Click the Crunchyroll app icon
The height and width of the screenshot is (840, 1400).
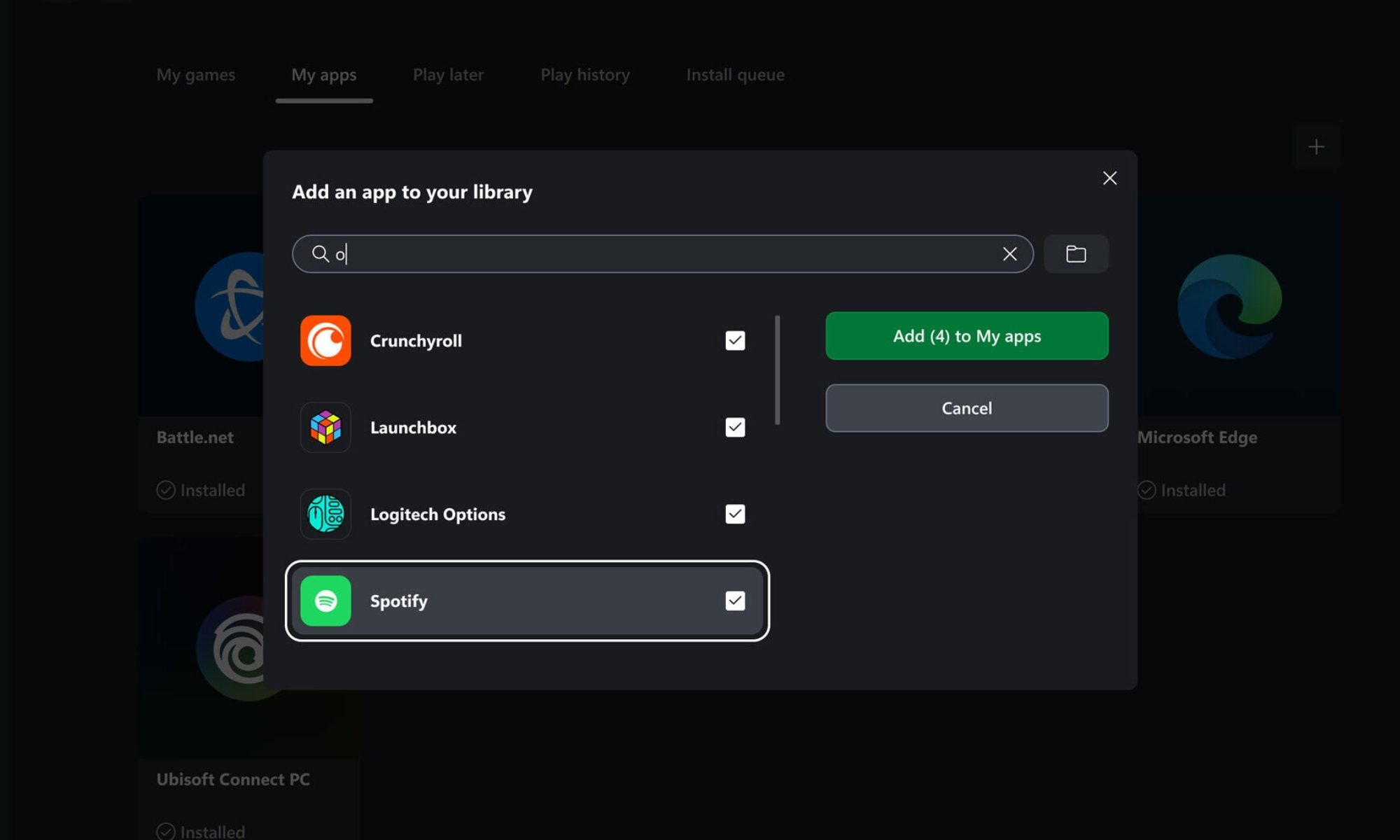(x=325, y=341)
